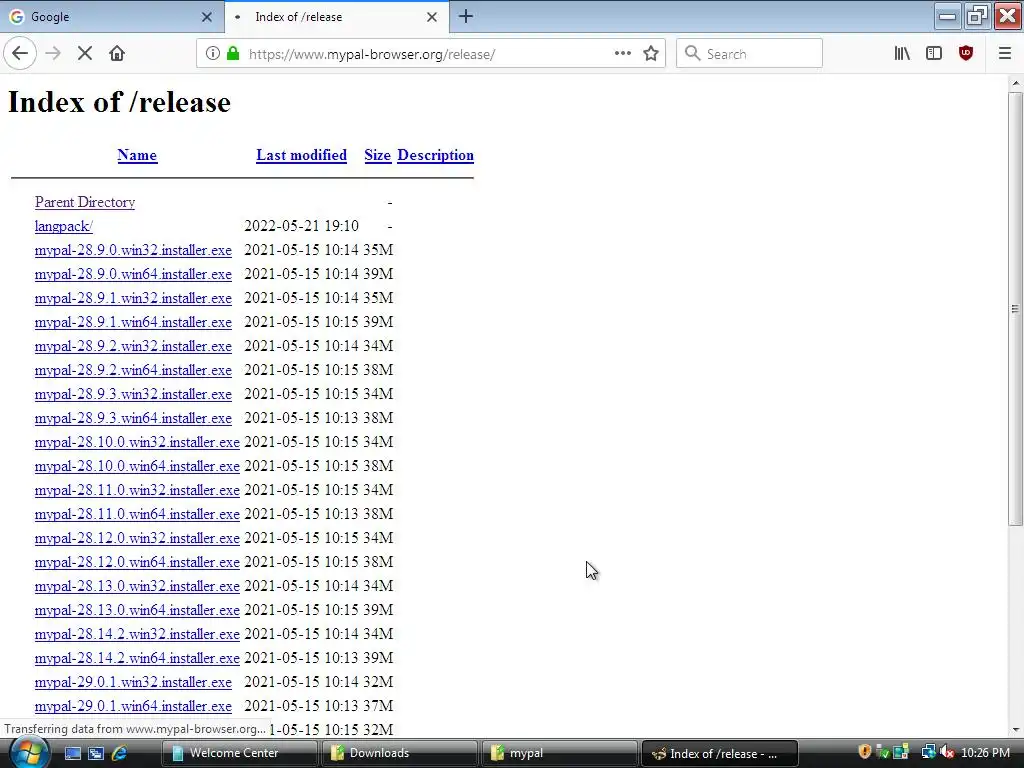
Task: Open a new tab with plus button
Action: (x=466, y=16)
